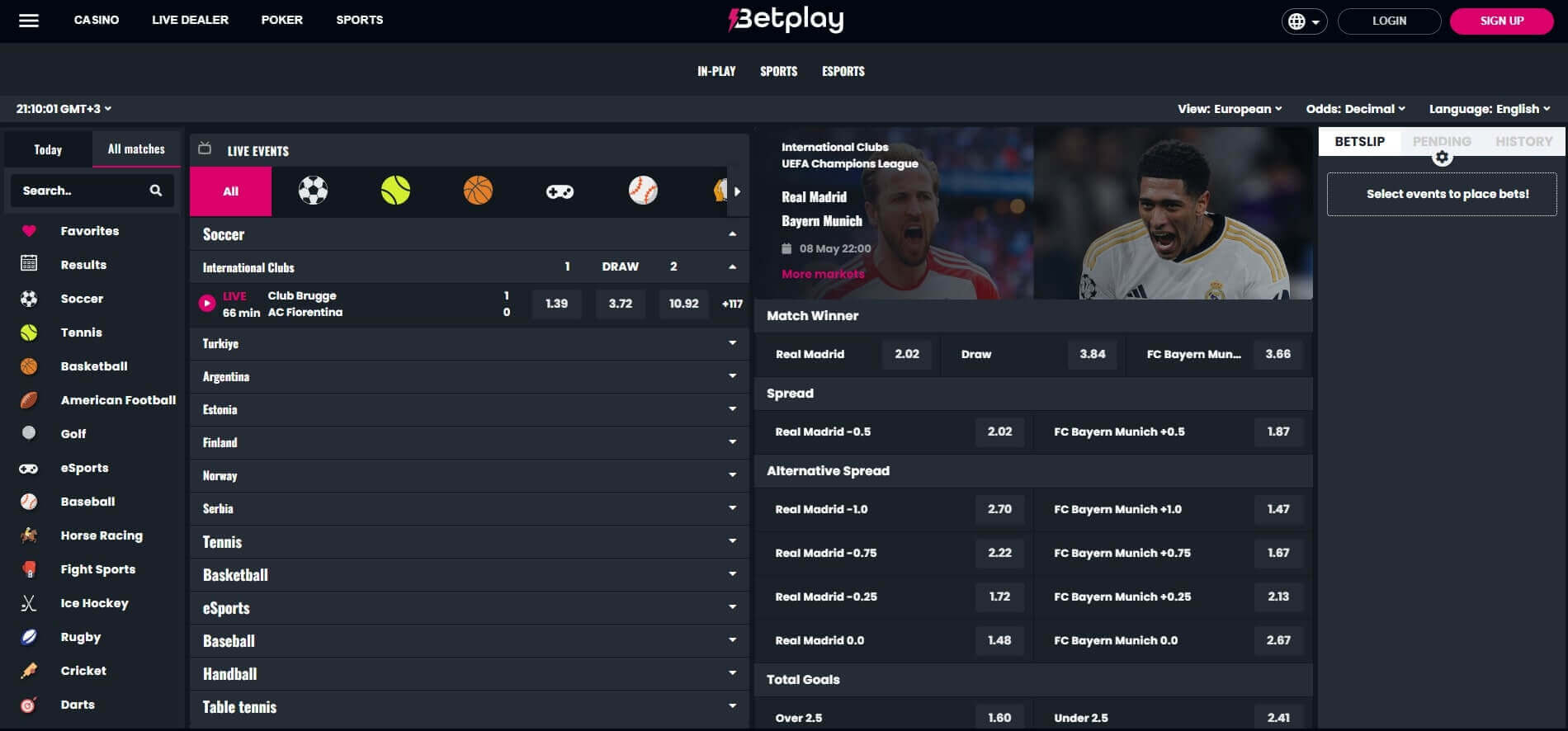1568x731 pixels.
Task: Open the betslip settings gear icon
Action: pos(1442,156)
